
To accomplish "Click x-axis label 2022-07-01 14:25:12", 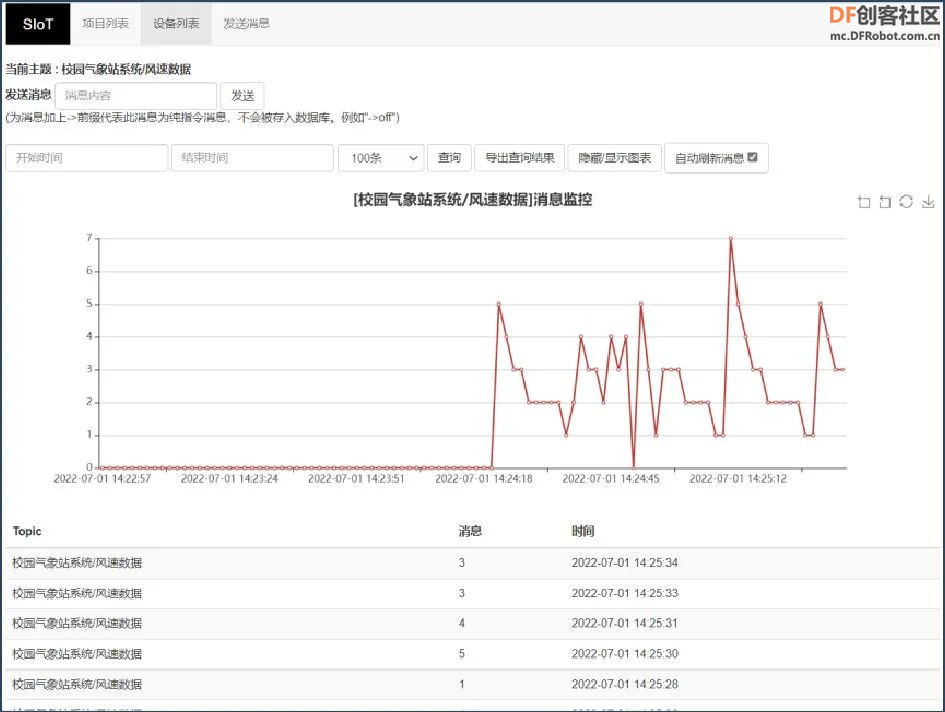I will click(738, 479).
